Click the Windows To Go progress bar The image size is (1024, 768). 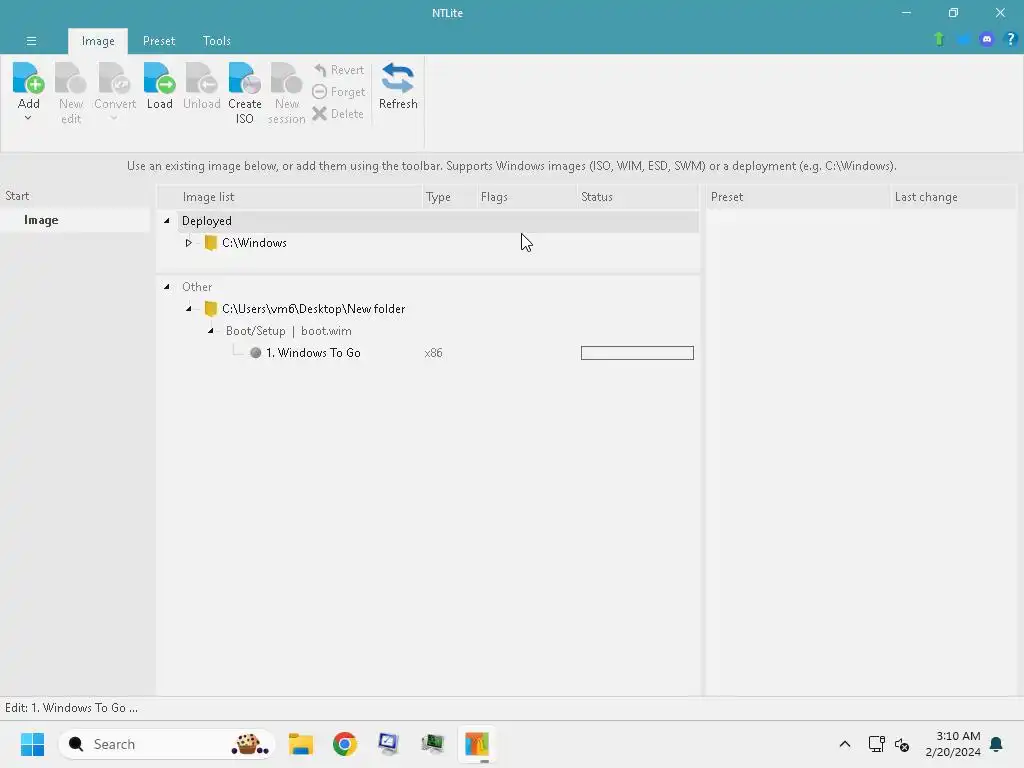point(637,353)
